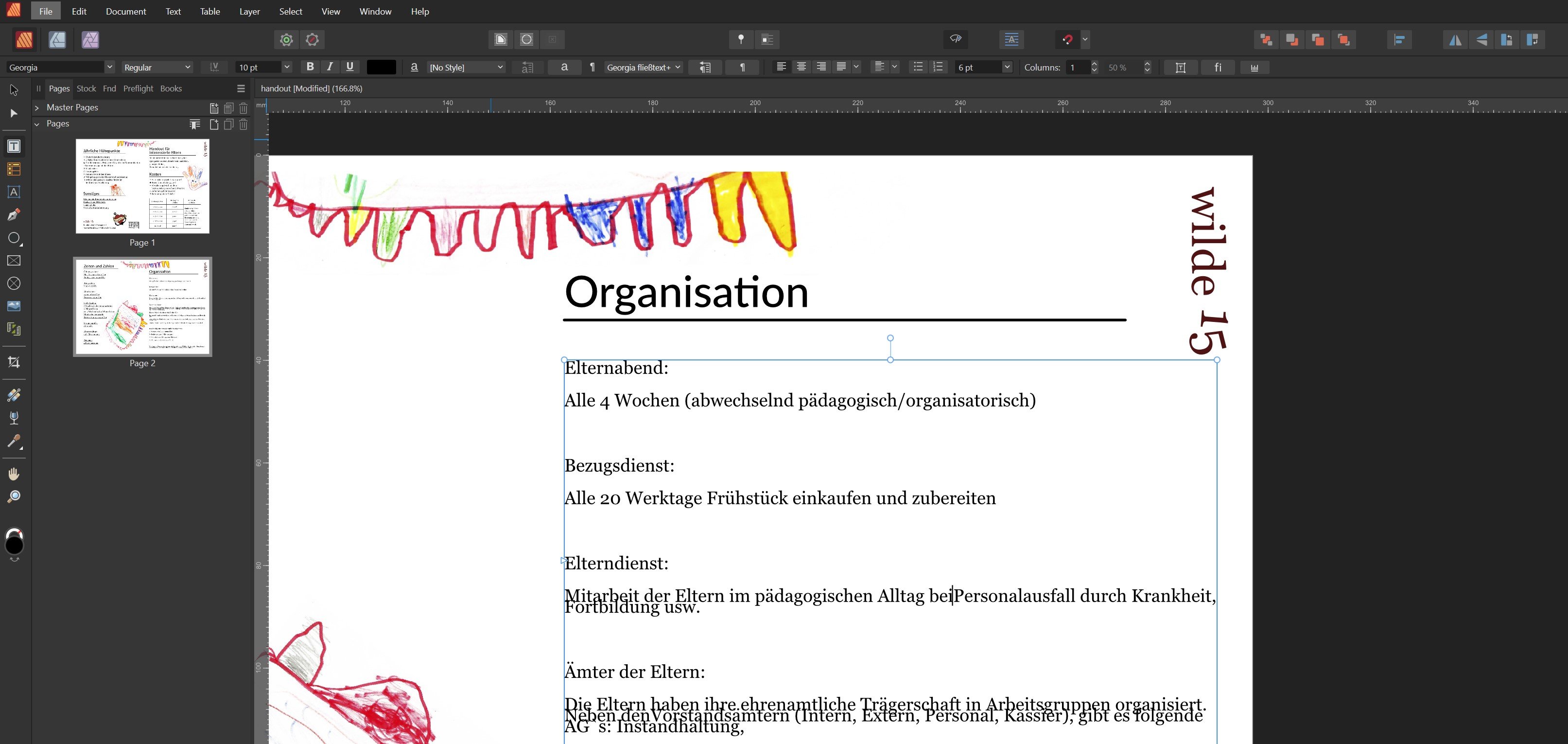
Task: Pick the Fill gradient tool
Action: (x=14, y=395)
